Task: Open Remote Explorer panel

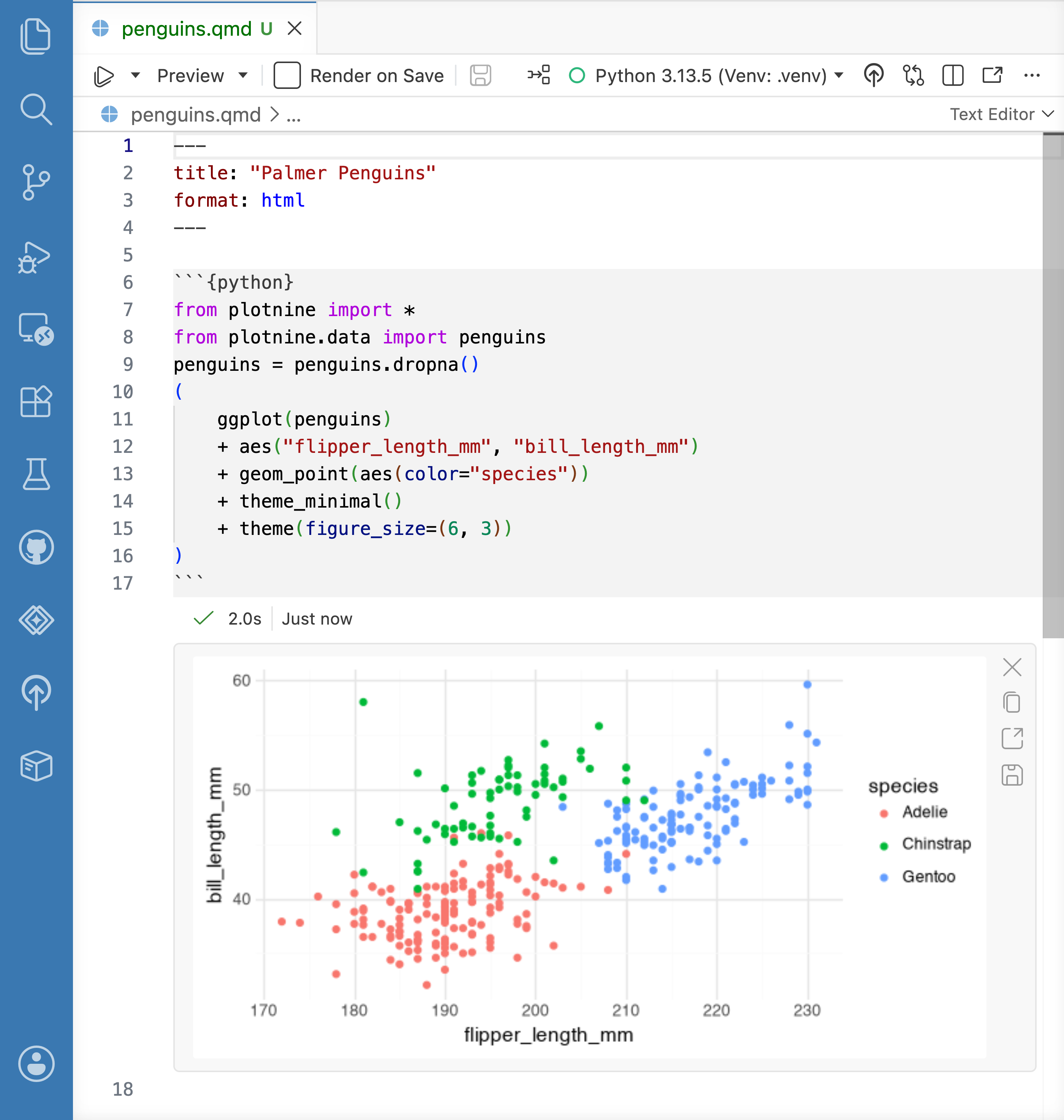Action: click(x=36, y=329)
